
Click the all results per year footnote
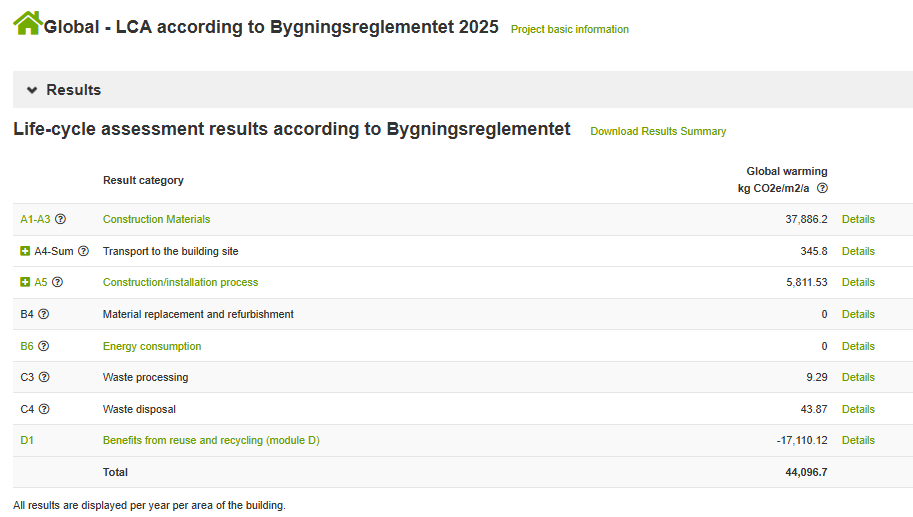tap(149, 505)
